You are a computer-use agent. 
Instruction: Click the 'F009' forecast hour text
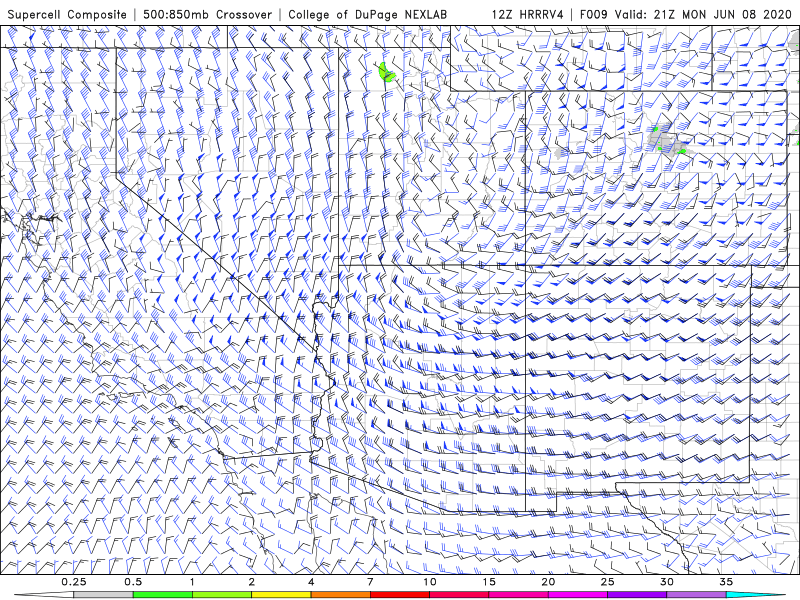tap(593, 14)
